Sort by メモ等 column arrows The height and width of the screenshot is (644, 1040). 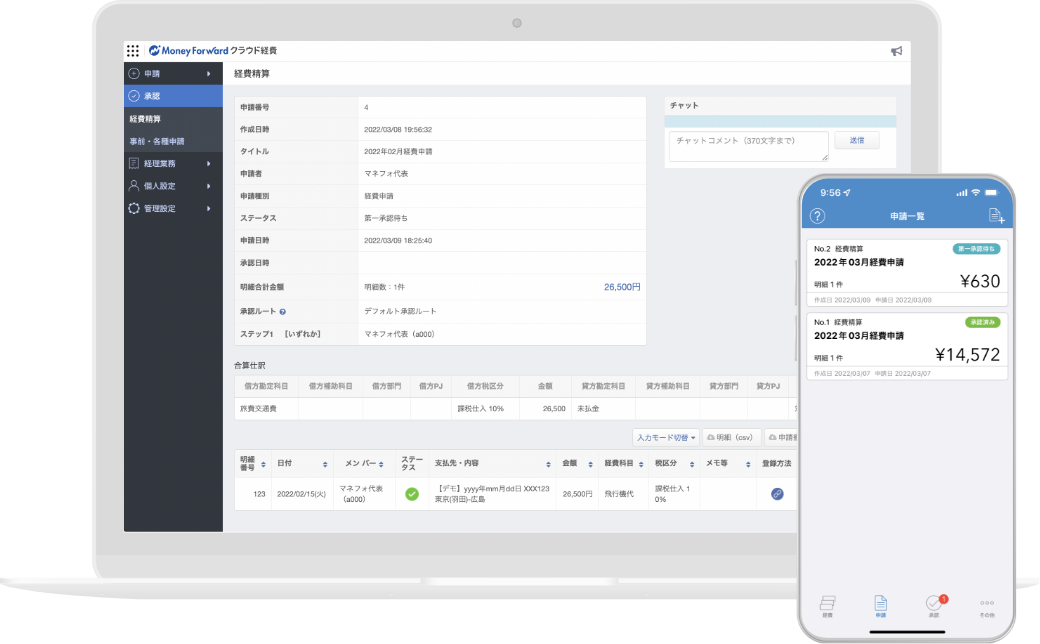[x=748, y=464]
